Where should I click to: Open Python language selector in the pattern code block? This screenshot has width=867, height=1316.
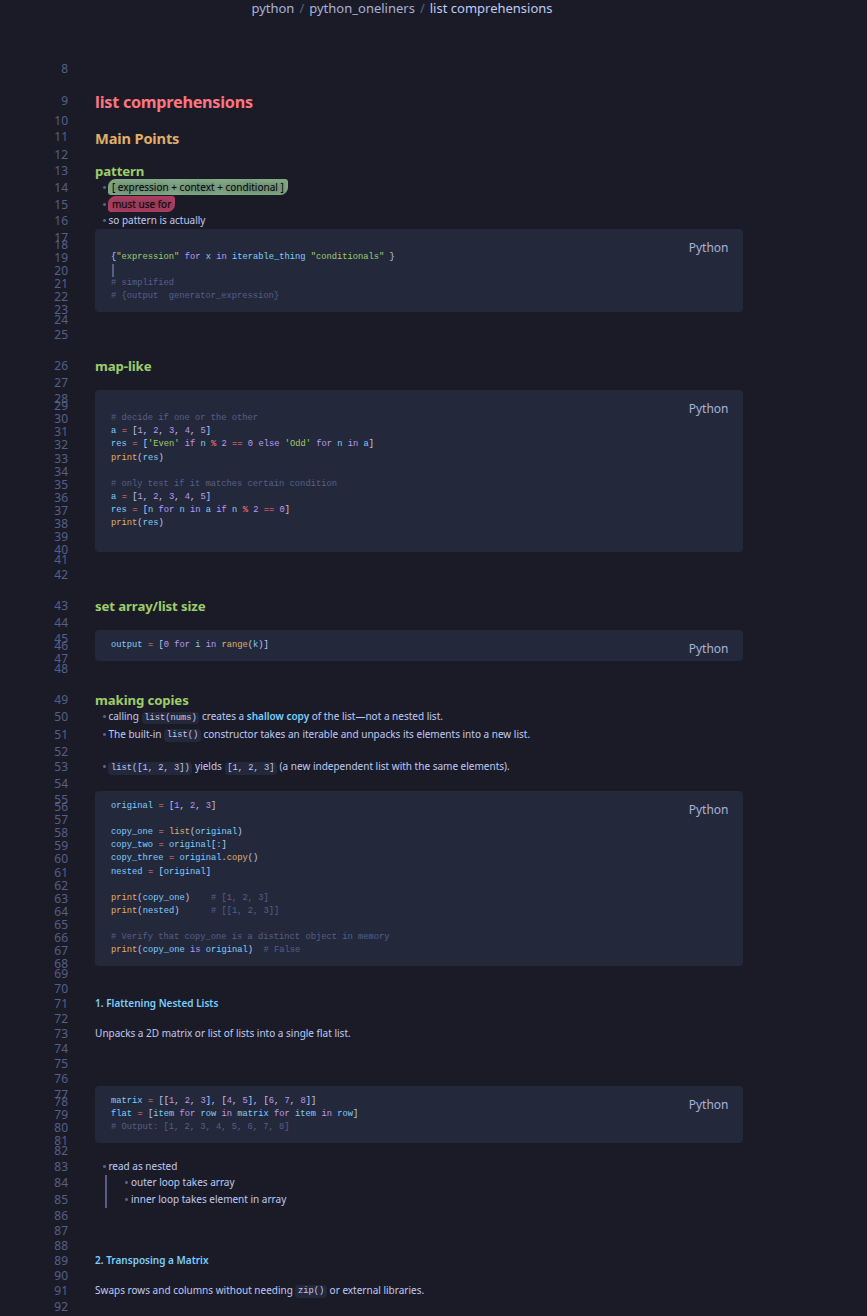(x=708, y=248)
